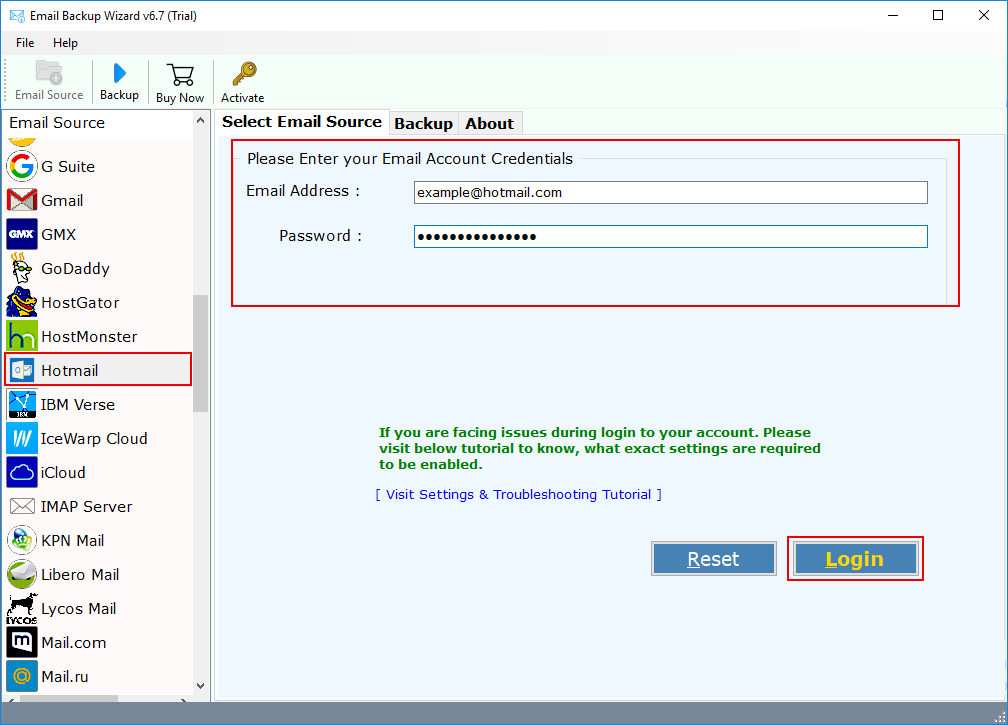Select the G Suite text label

[68, 166]
